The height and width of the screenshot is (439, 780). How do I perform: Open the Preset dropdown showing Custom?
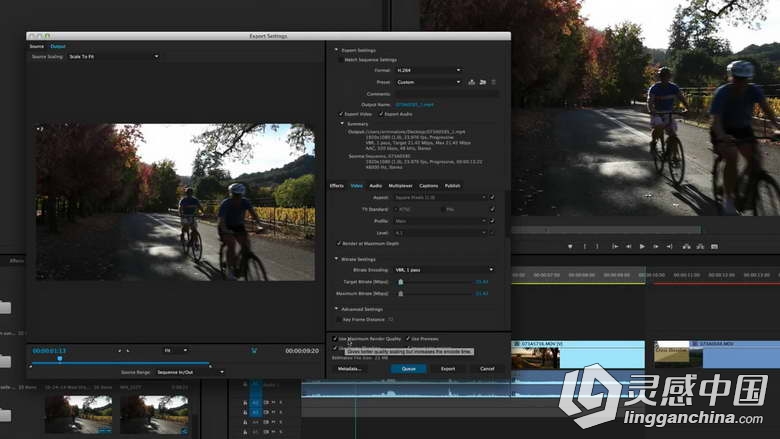click(429, 82)
